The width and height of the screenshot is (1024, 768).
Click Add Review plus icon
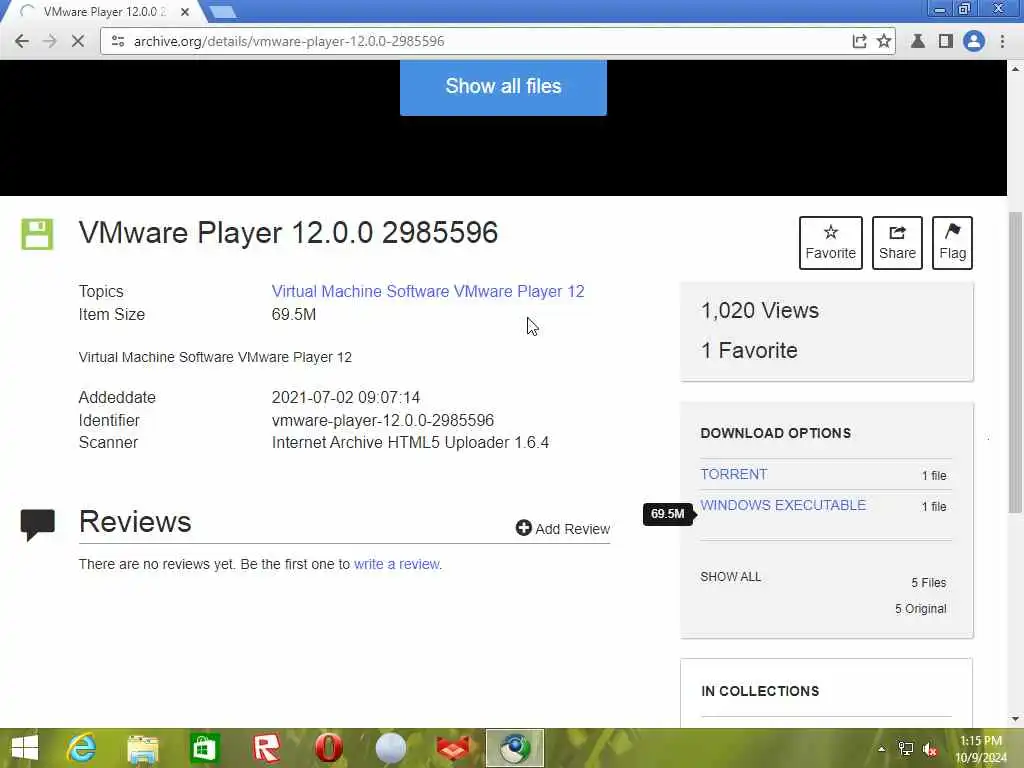click(x=523, y=528)
